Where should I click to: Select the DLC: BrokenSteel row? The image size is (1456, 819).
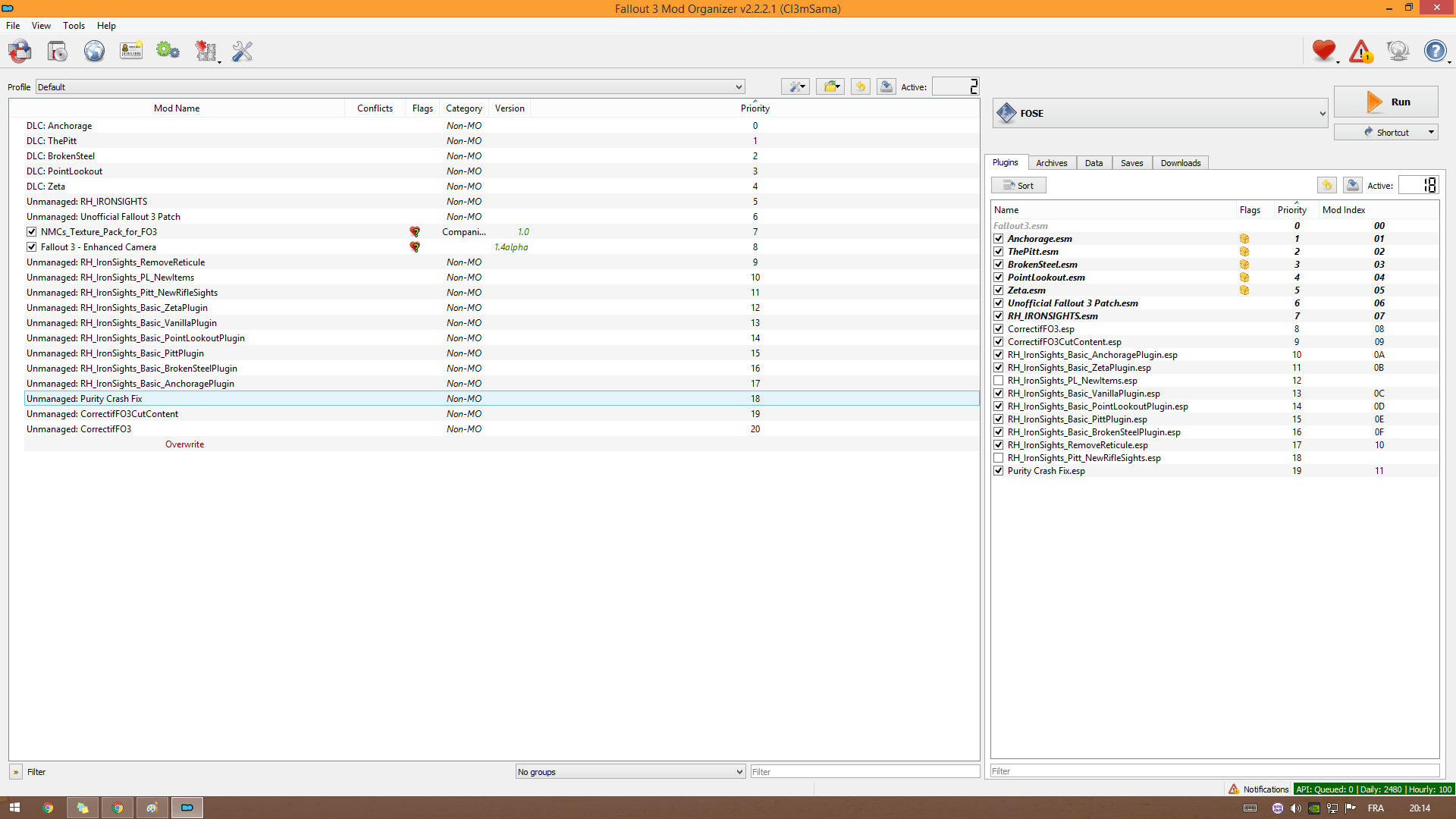click(x=501, y=156)
